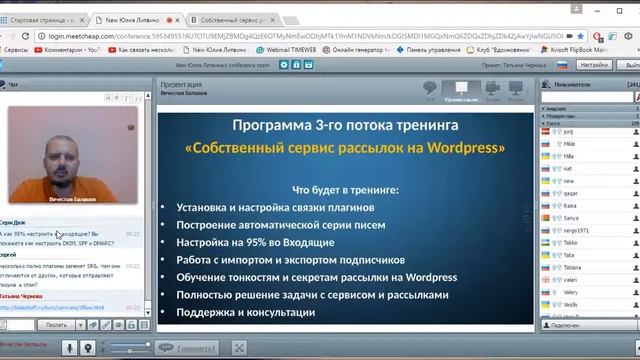Click the emoticon icon in chat toolbar
Viewport: 640px width, 360px height.
point(118,325)
